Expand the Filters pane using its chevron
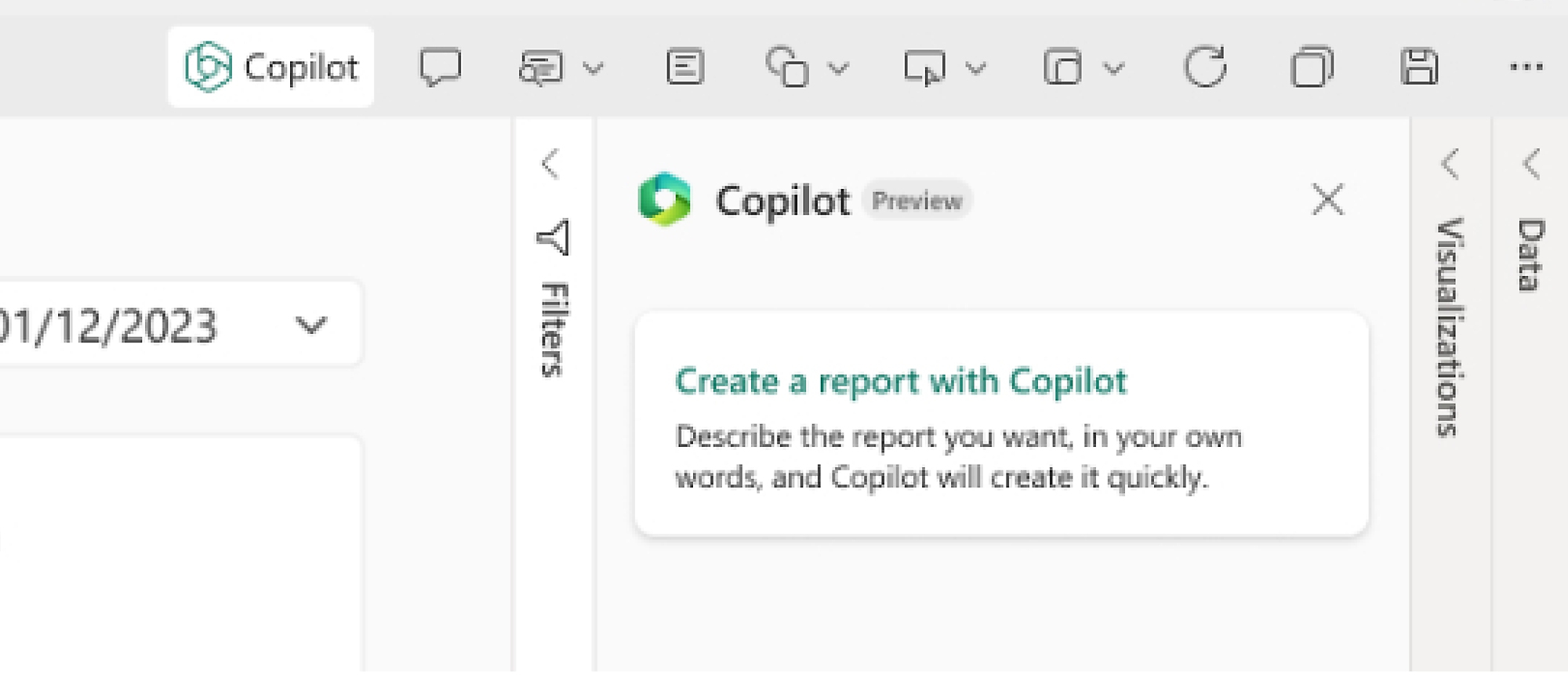 click(550, 164)
